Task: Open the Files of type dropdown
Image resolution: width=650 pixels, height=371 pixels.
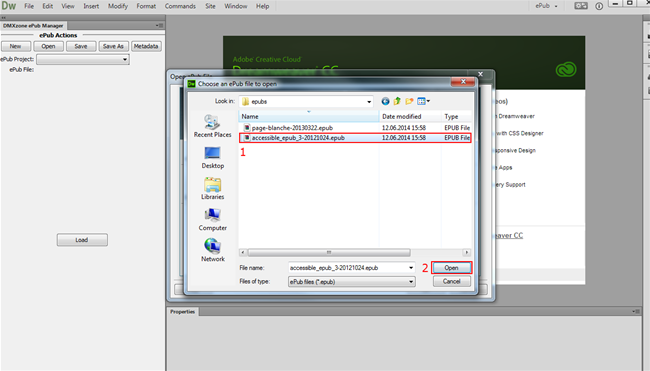Action: [352, 281]
